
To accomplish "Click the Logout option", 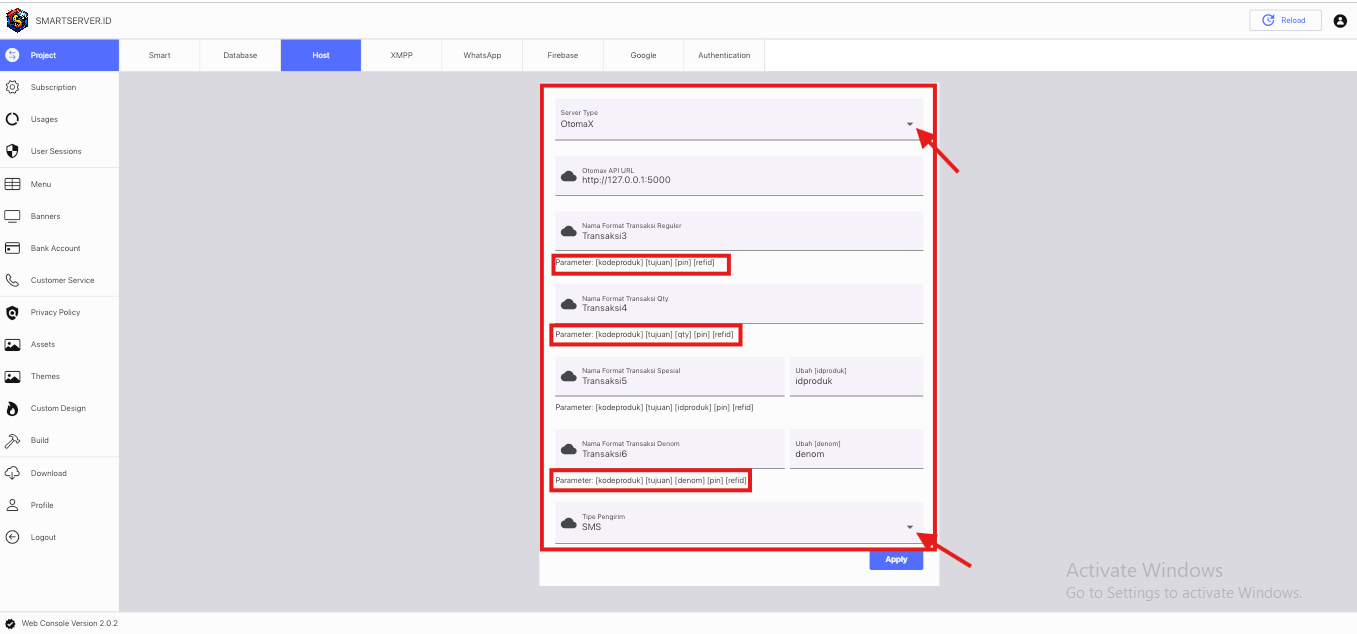I will coord(11,537).
